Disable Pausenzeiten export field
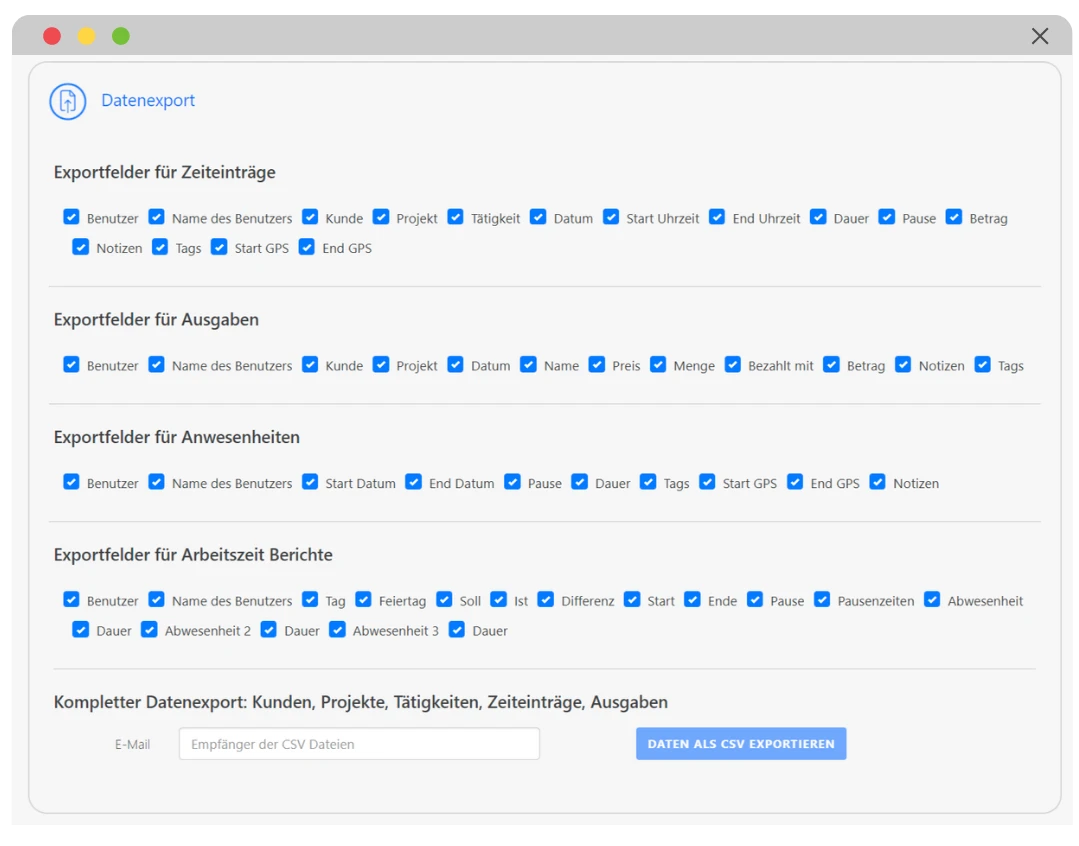 (x=822, y=600)
